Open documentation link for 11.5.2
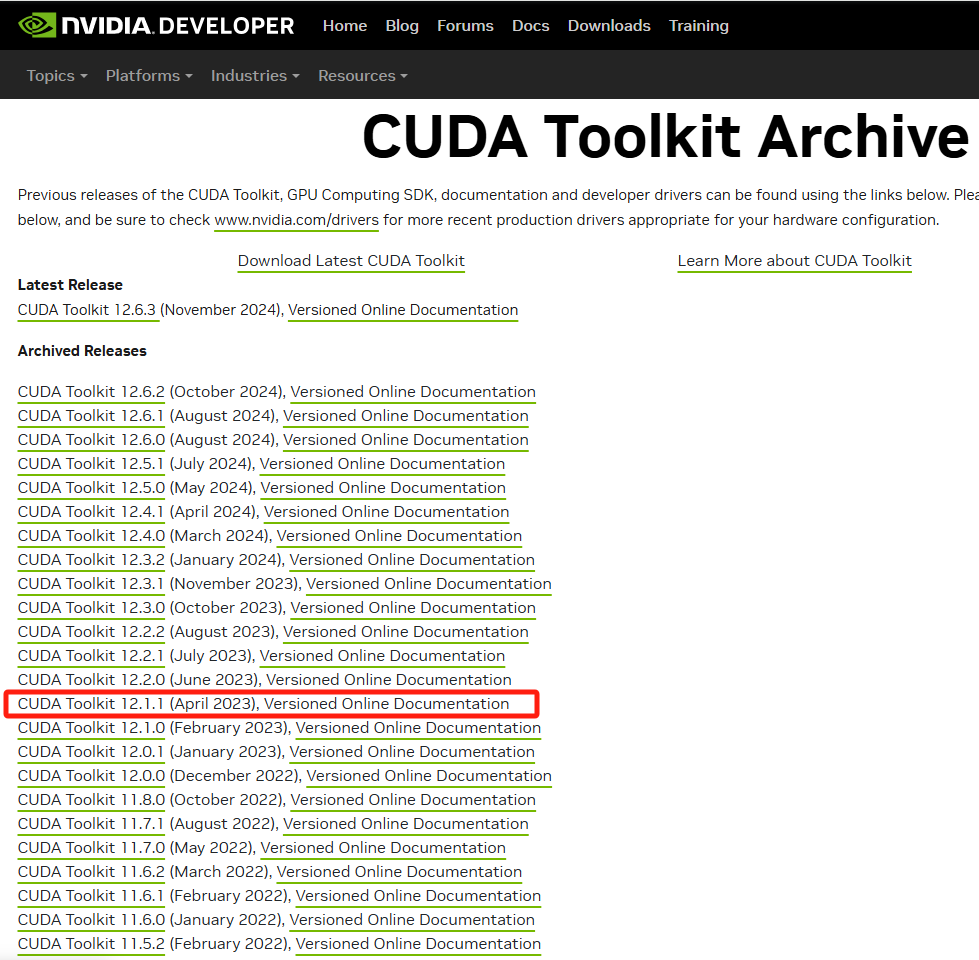This screenshot has width=979, height=960. click(x=418, y=944)
